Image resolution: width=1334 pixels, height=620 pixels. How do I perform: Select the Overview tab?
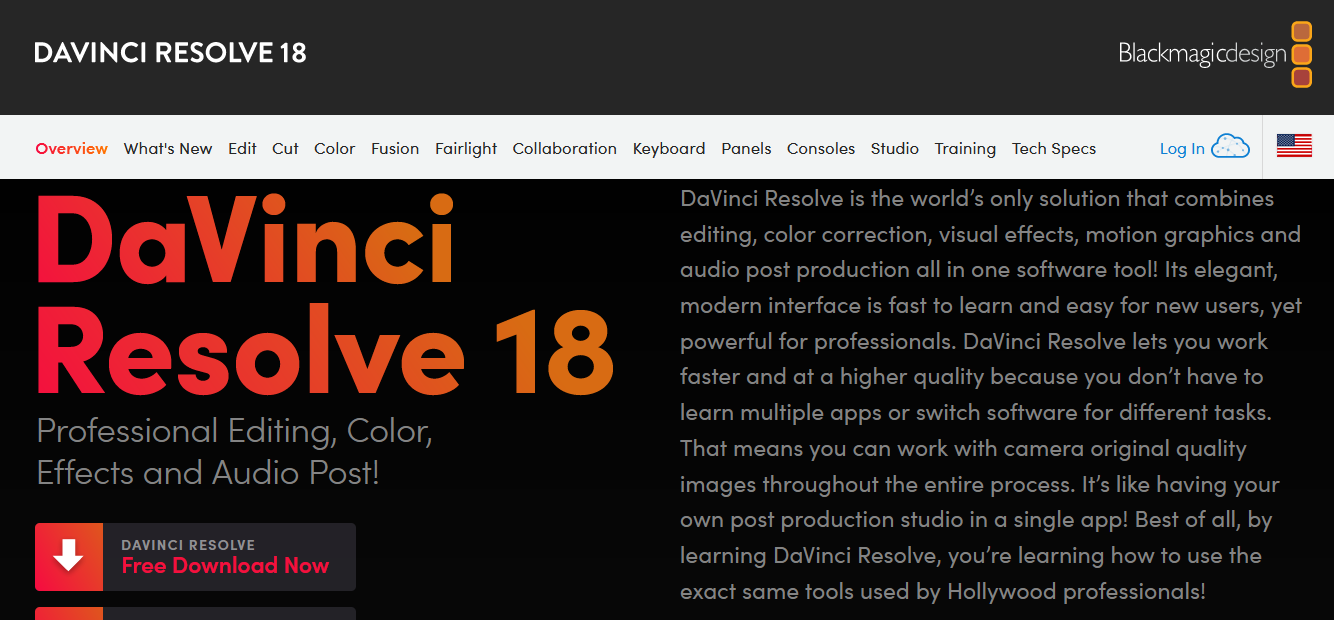click(72, 148)
